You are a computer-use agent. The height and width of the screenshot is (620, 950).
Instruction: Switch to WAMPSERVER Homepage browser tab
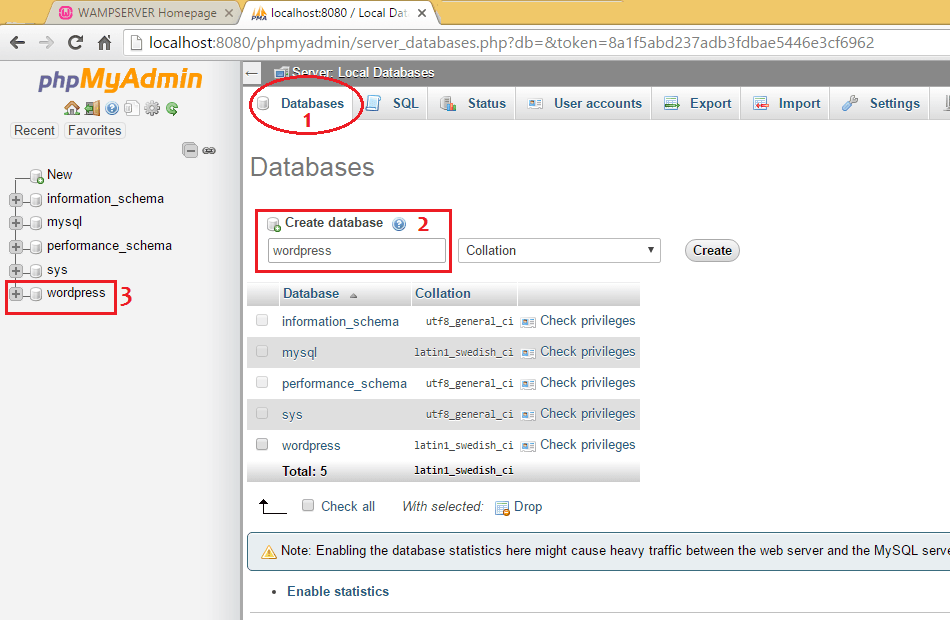tap(147, 13)
